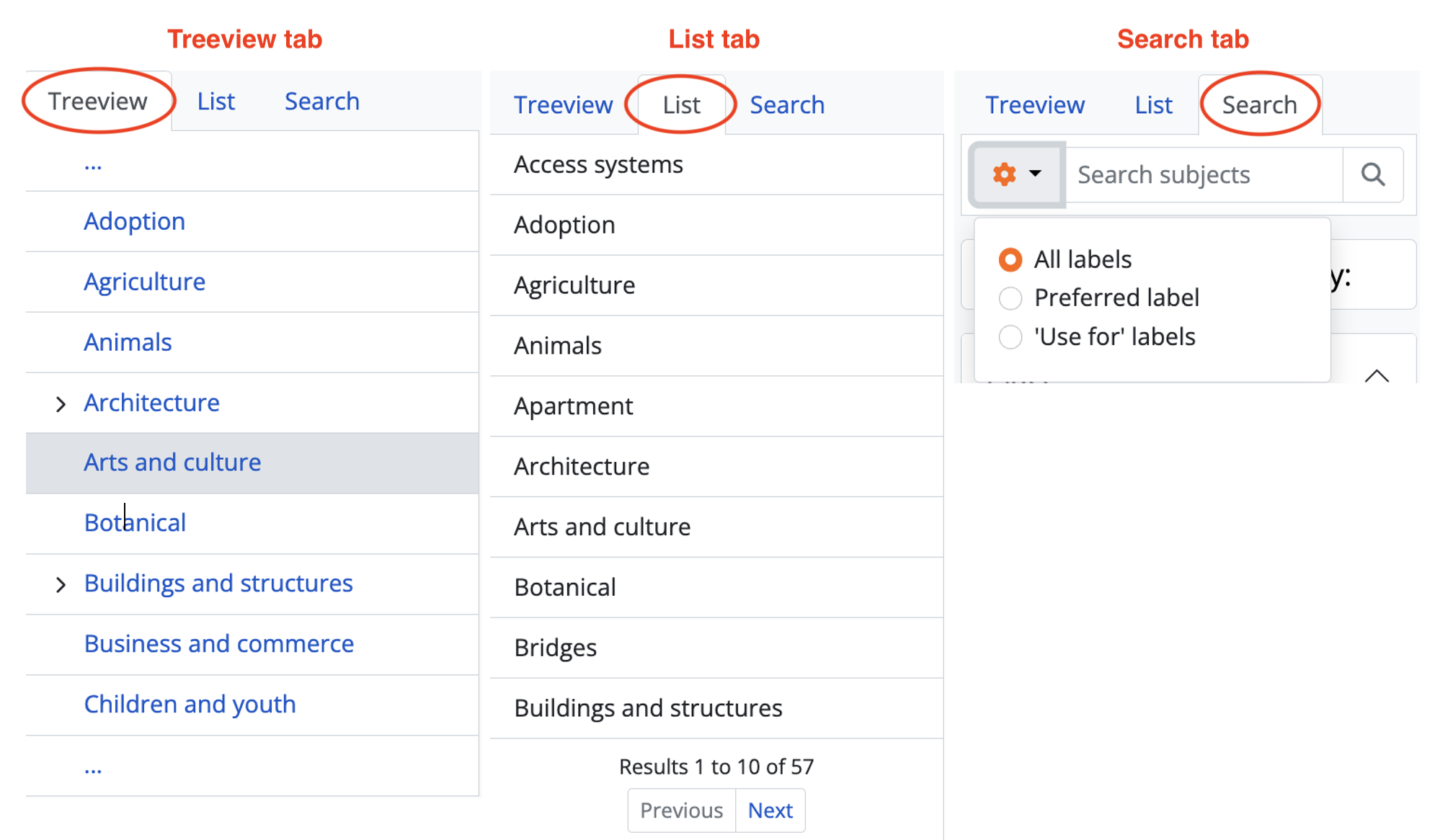Open the circled Search tab

[x=1259, y=105]
